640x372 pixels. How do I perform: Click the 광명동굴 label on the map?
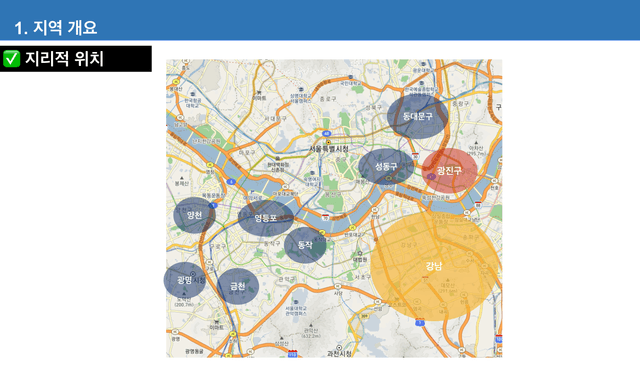[x=194, y=351]
